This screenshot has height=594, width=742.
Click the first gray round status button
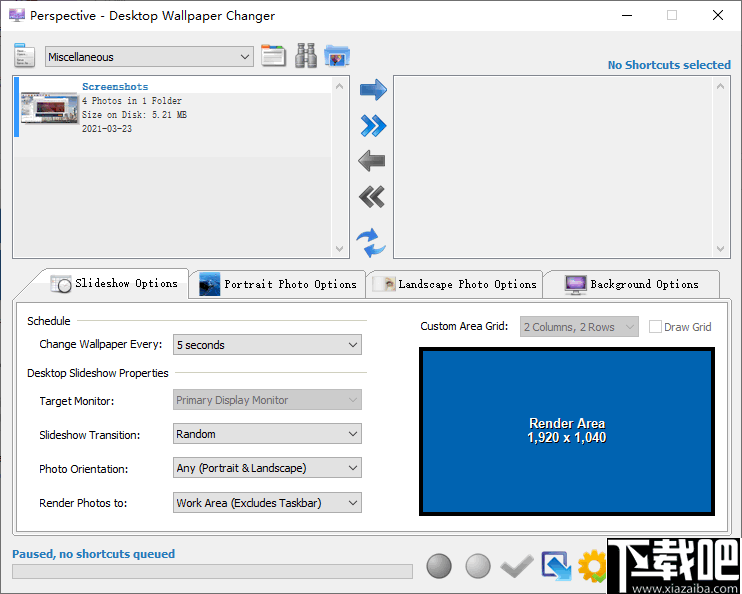pos(439,566)
